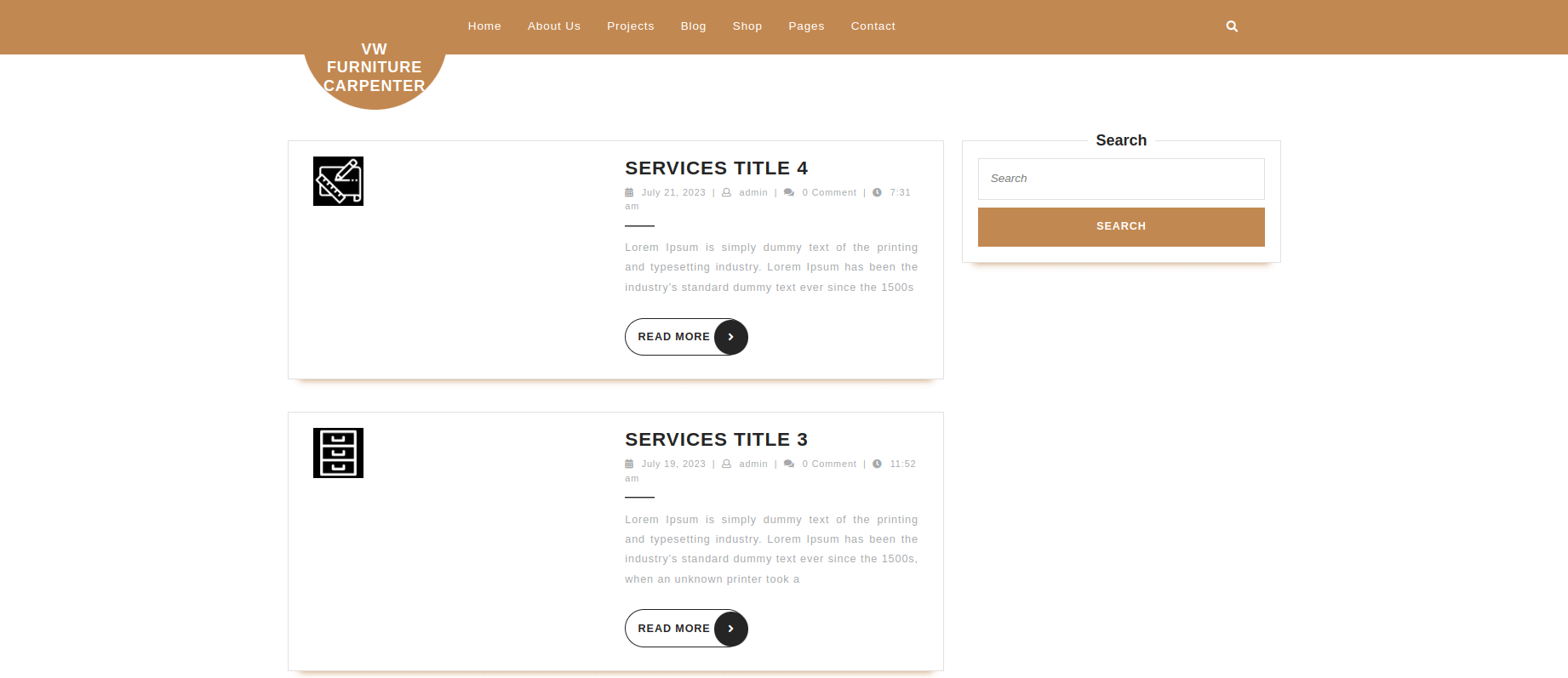This screenshot has width=1568, height=678.
Task: Open the Projects menu item
Action: tap(630, 26)
